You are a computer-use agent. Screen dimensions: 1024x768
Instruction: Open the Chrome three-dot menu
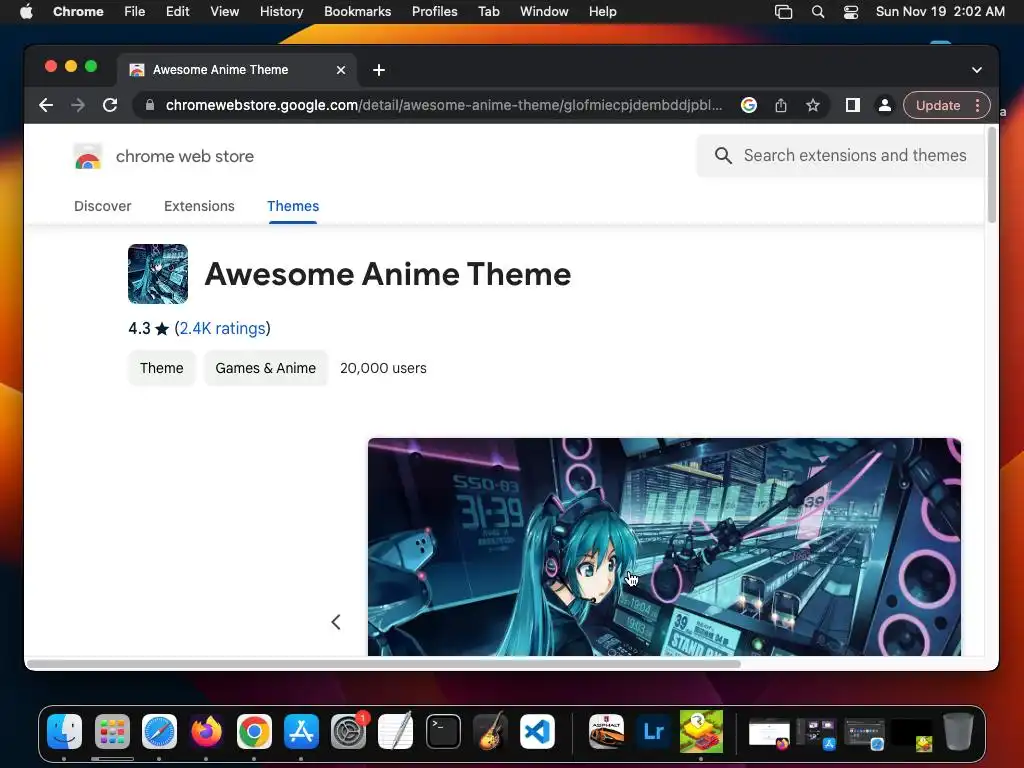pos(977,105)
